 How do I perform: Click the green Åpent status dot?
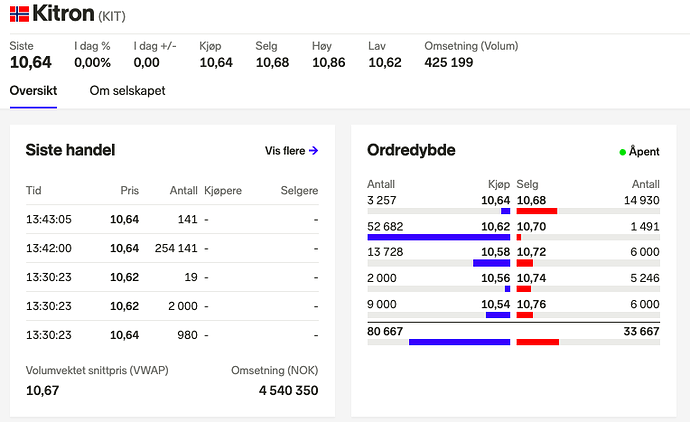(x=623, y=152)
